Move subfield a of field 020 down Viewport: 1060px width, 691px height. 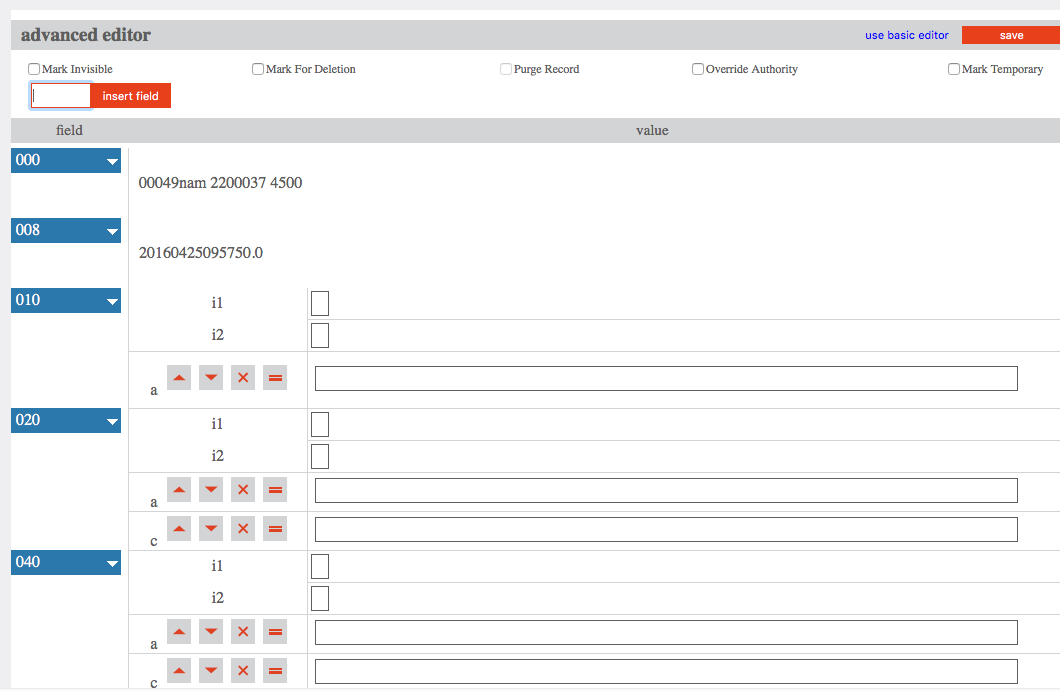[x=211, y=490]
